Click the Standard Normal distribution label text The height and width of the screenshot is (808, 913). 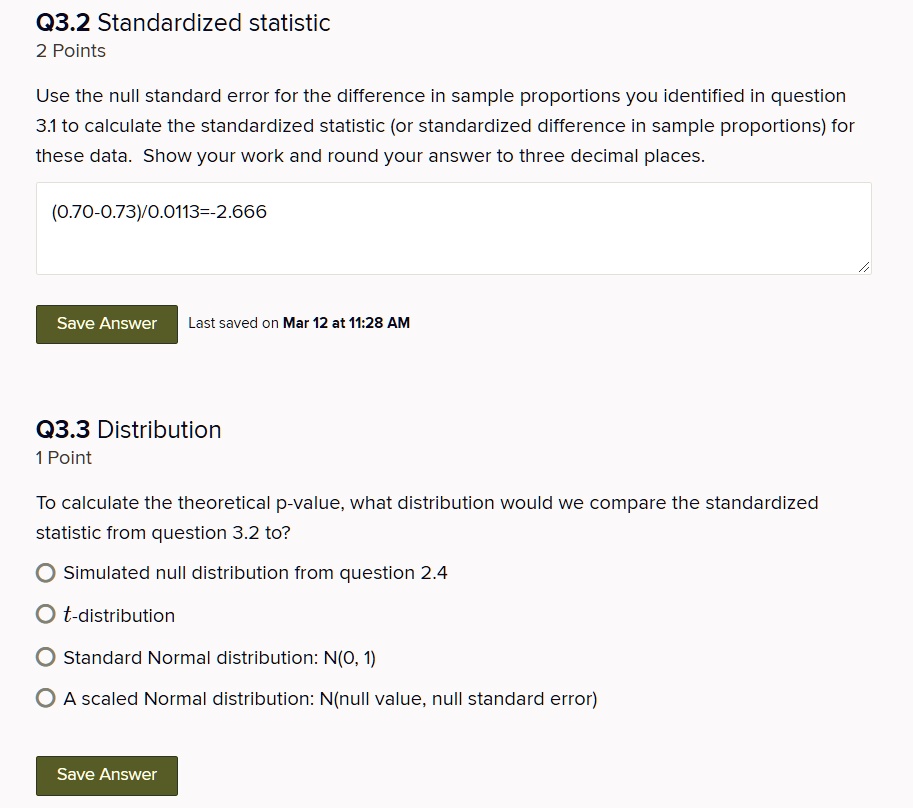tap(219, 657)
